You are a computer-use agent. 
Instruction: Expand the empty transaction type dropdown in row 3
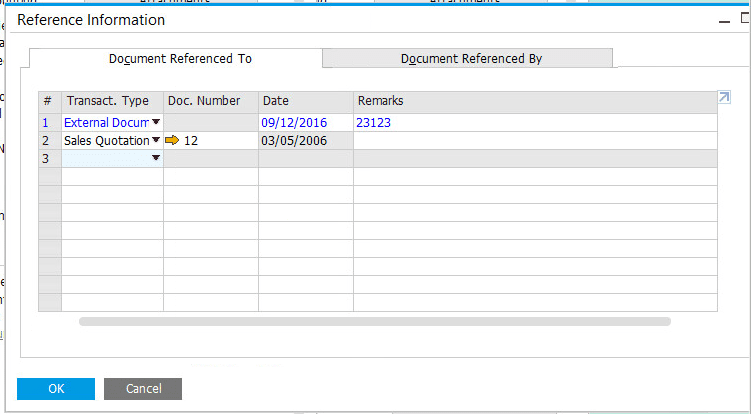pos(155,159)
